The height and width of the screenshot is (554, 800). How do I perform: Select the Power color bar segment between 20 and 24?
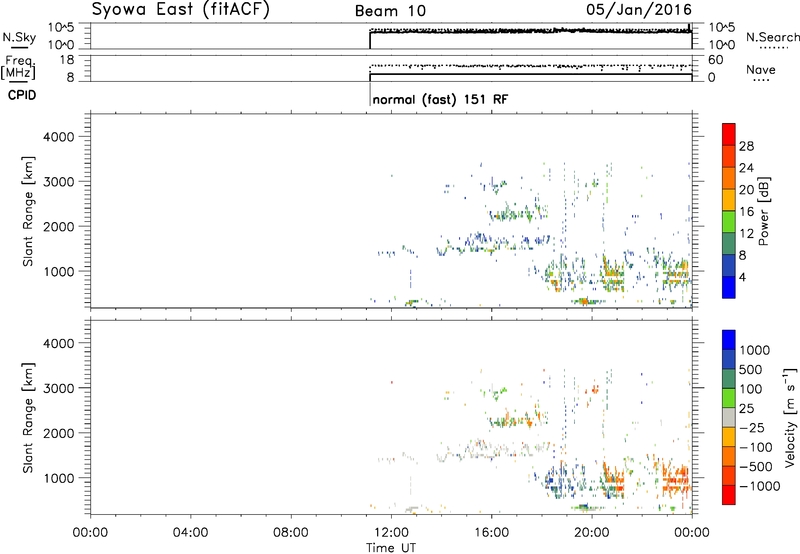[x=729, y=178]
